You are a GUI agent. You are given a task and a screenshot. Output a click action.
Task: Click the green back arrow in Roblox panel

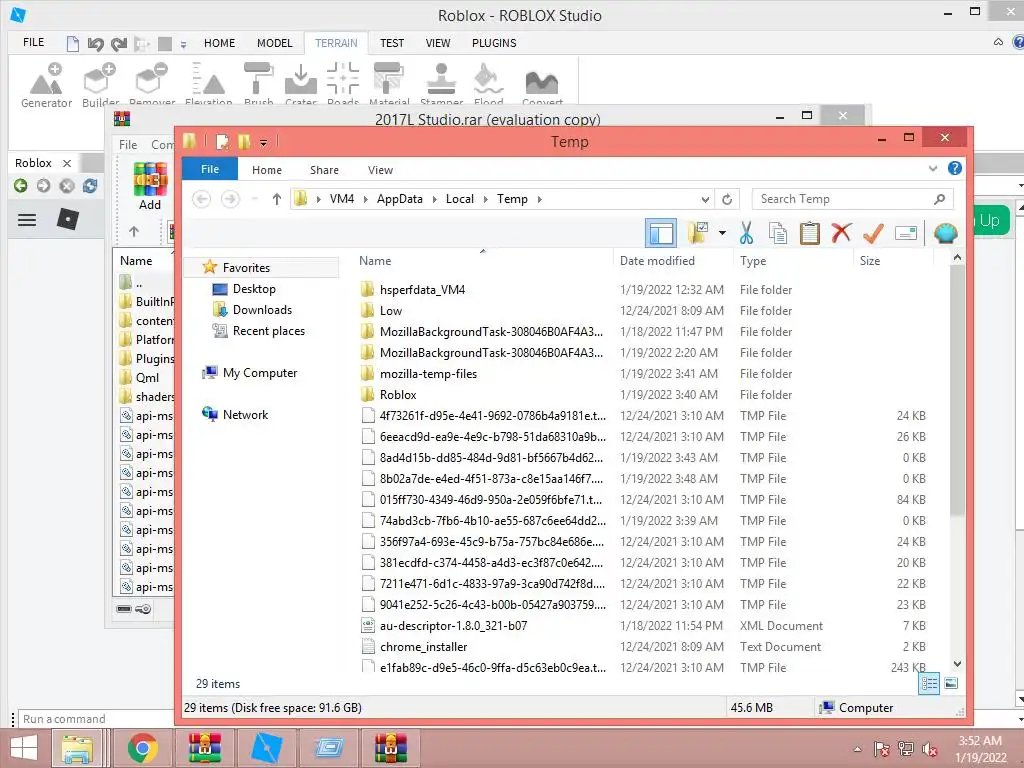[20, 186]
